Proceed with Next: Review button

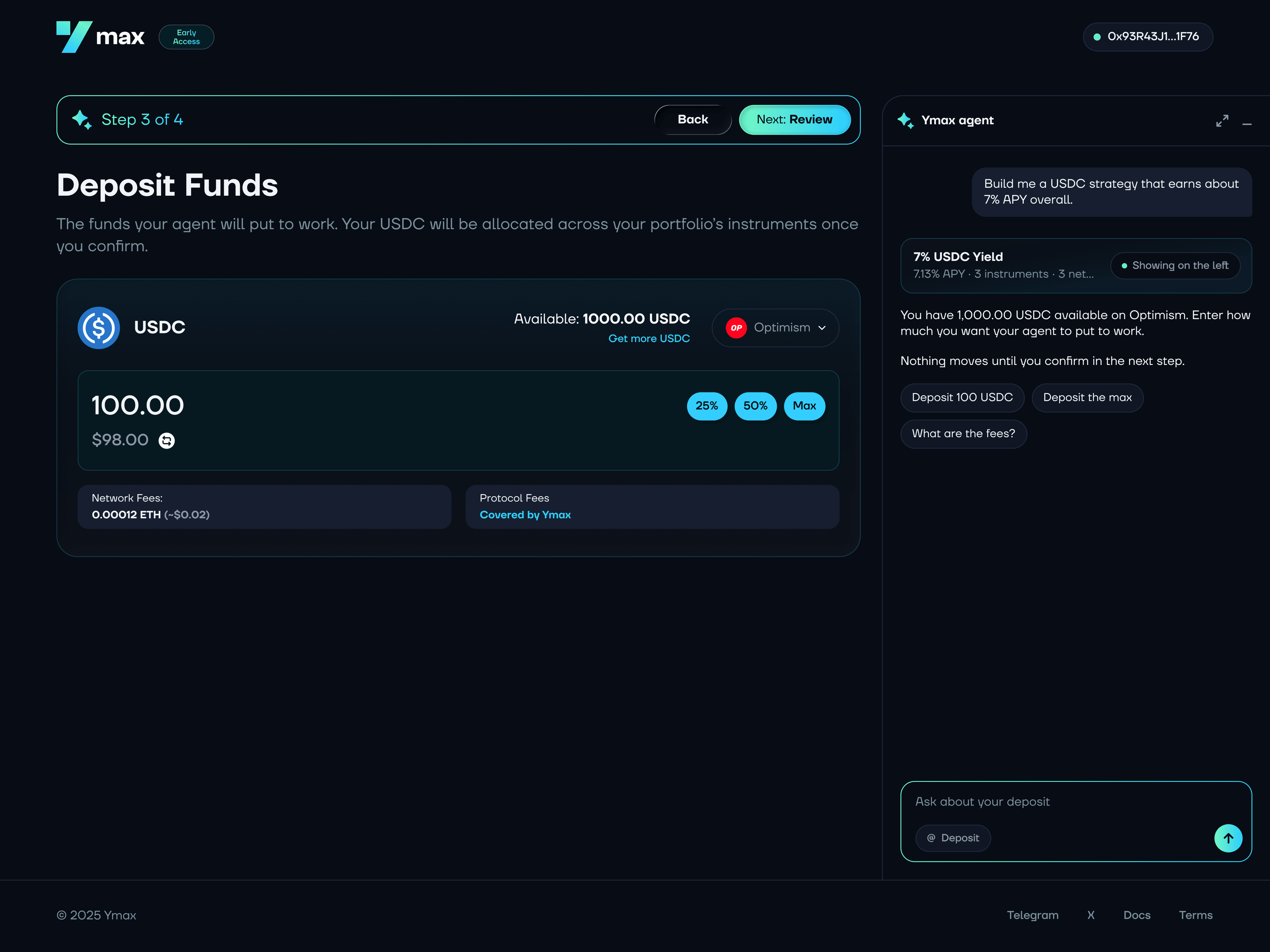(x=794, y=119)
